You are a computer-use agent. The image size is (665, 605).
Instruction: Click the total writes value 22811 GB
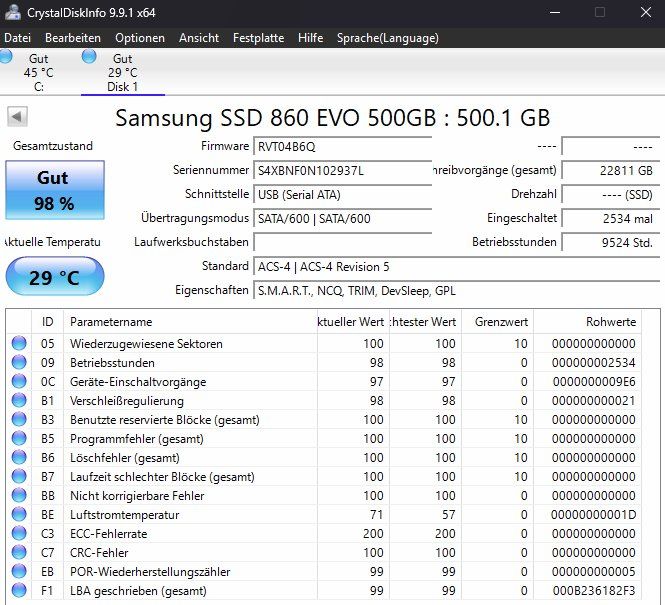[x=611, y=171]
